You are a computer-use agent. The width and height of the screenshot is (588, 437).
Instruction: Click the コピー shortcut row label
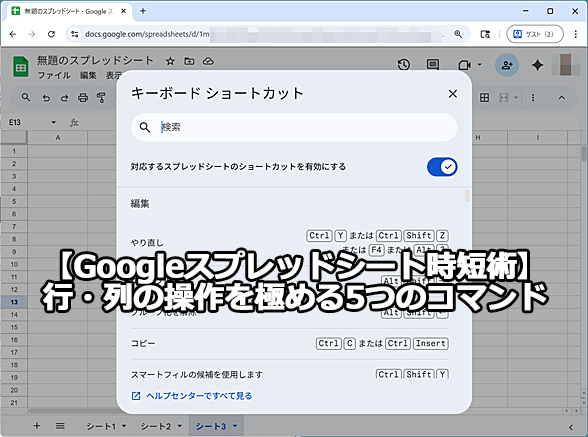pyautogui.click(x=143, y=343)
